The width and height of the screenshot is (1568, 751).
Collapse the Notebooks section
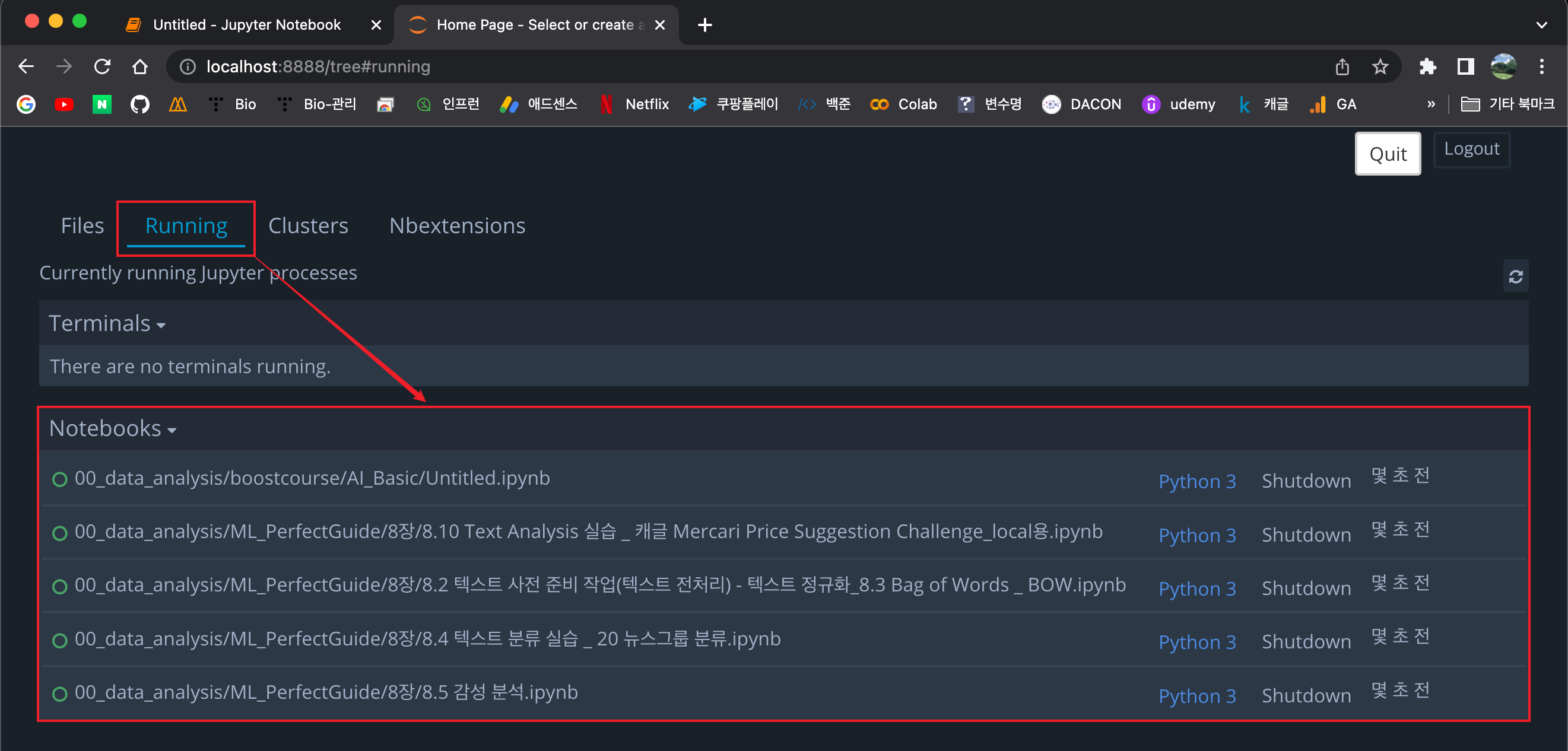pos(172,429)
